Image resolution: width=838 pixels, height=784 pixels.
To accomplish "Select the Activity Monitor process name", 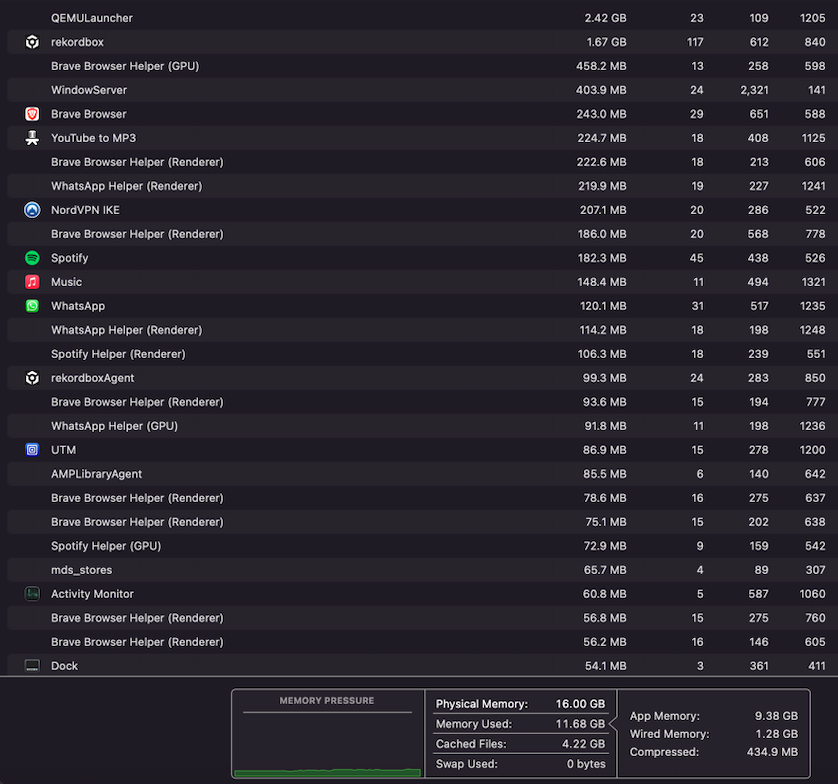I will (92, 594).
